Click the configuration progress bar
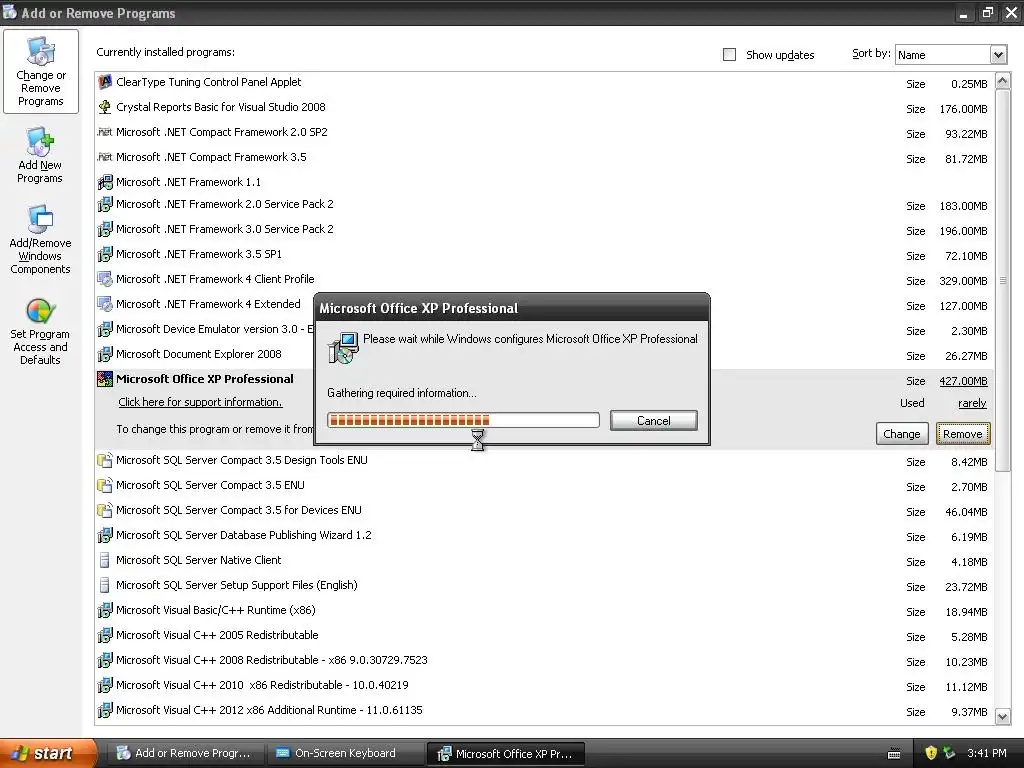This screenshot has width=1024, height=768. point(463,420)
